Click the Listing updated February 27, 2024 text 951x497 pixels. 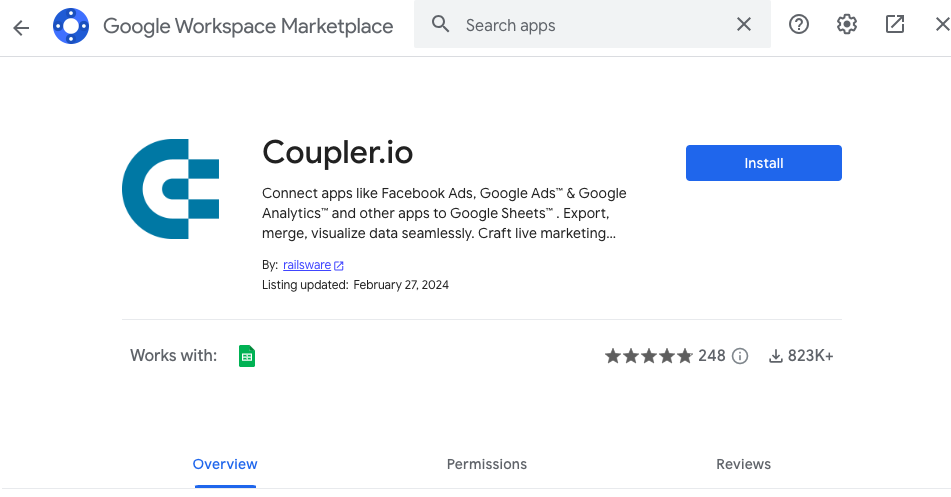tap(355, 285)
